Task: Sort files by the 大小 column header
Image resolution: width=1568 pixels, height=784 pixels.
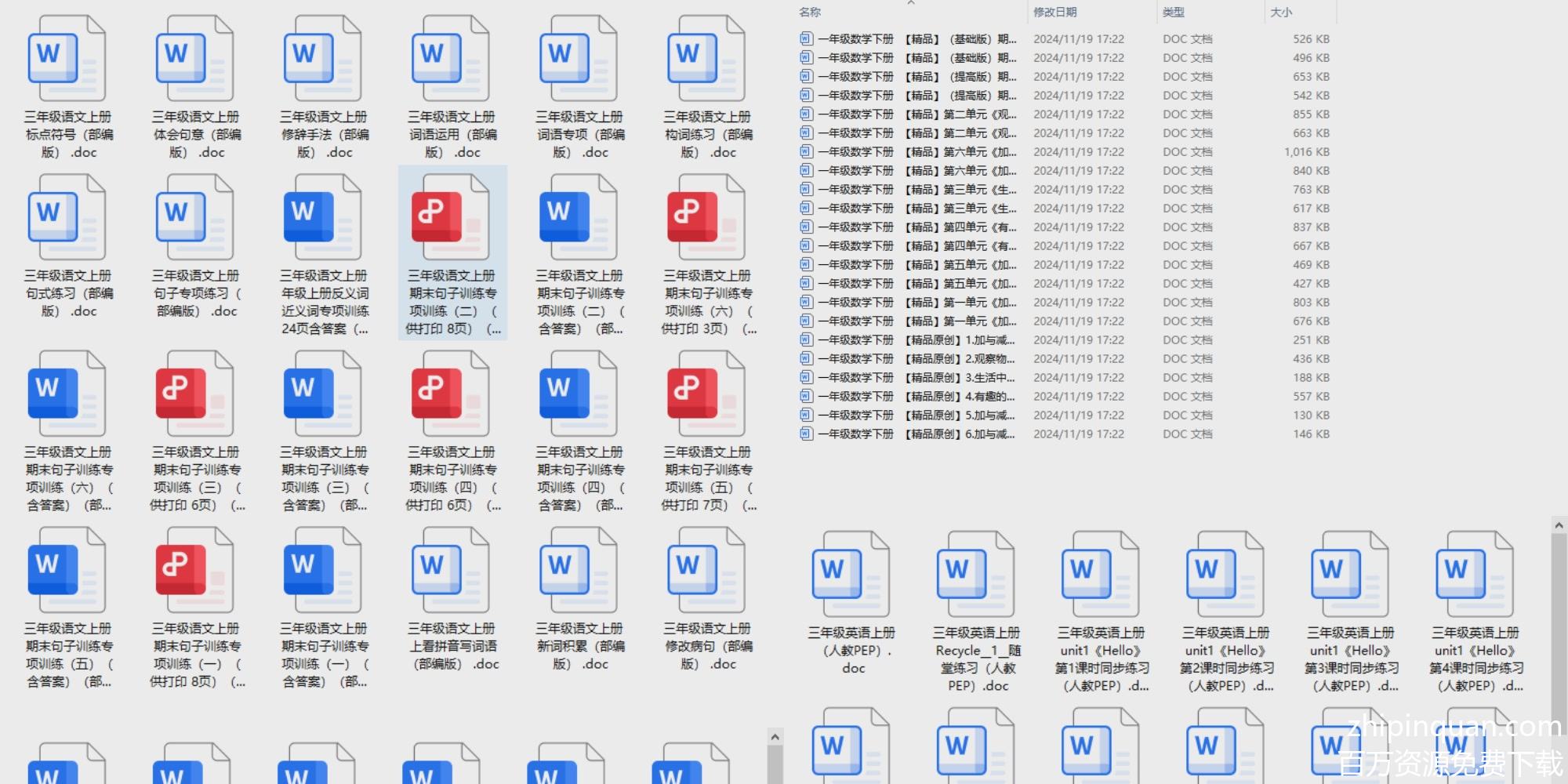Action: click(x=1281, y=13)
